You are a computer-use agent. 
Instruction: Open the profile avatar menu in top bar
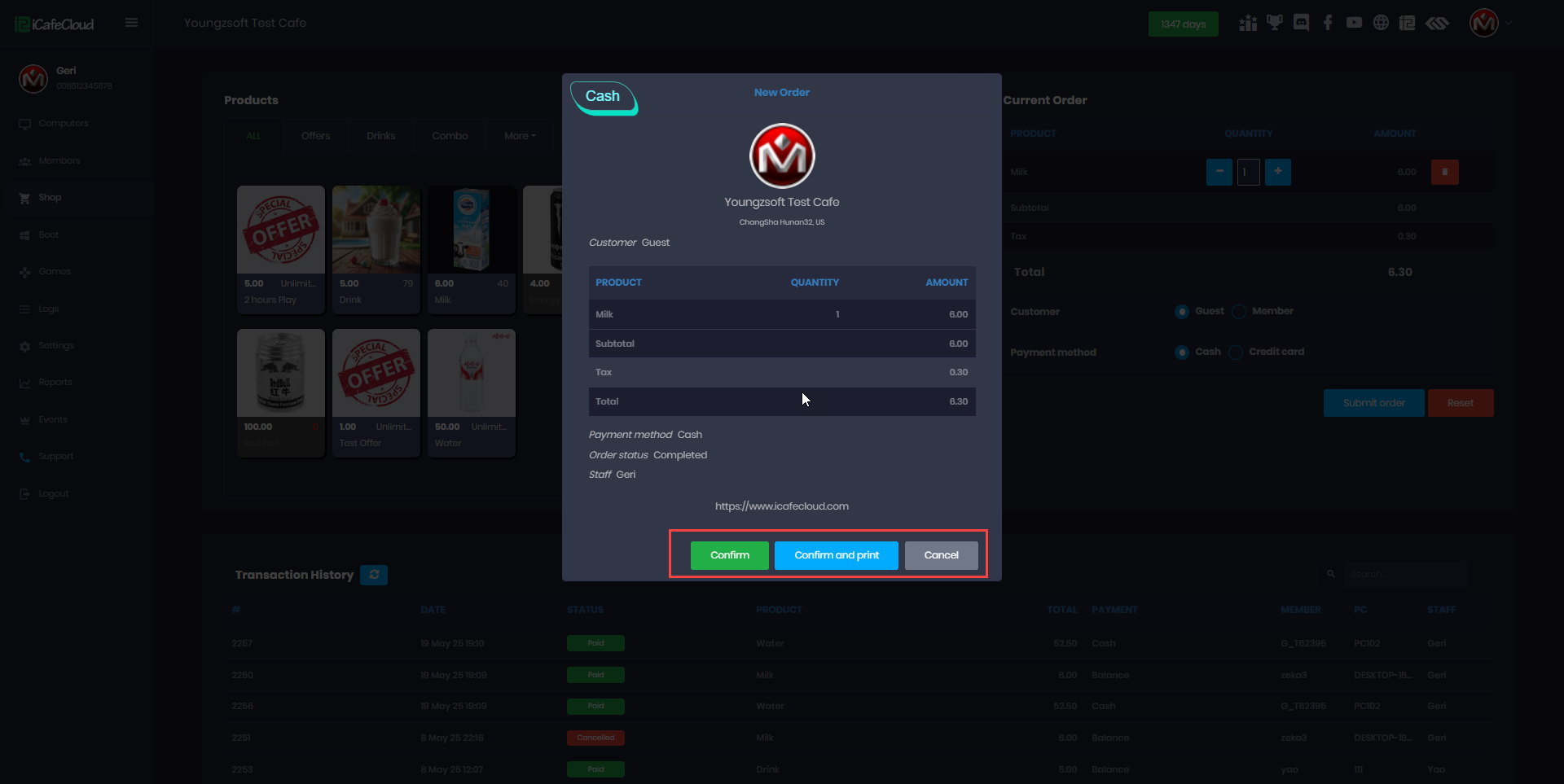click(1484, 23)
